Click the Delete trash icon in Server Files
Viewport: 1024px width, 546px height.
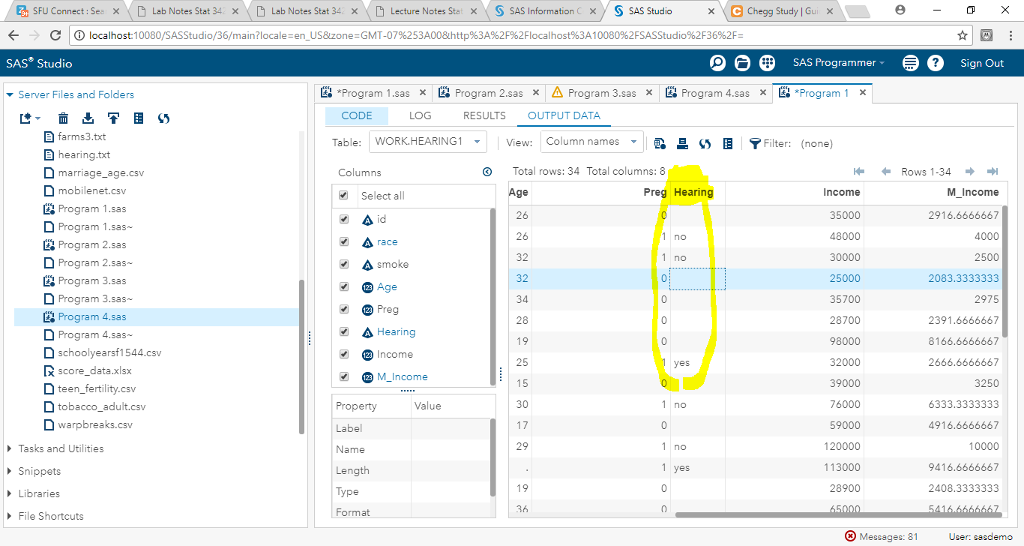click(63, 118)
